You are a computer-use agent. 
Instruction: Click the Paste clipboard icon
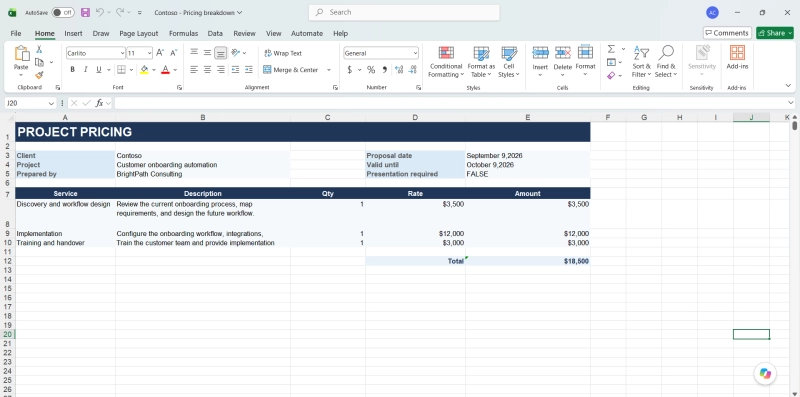[21, 53]
